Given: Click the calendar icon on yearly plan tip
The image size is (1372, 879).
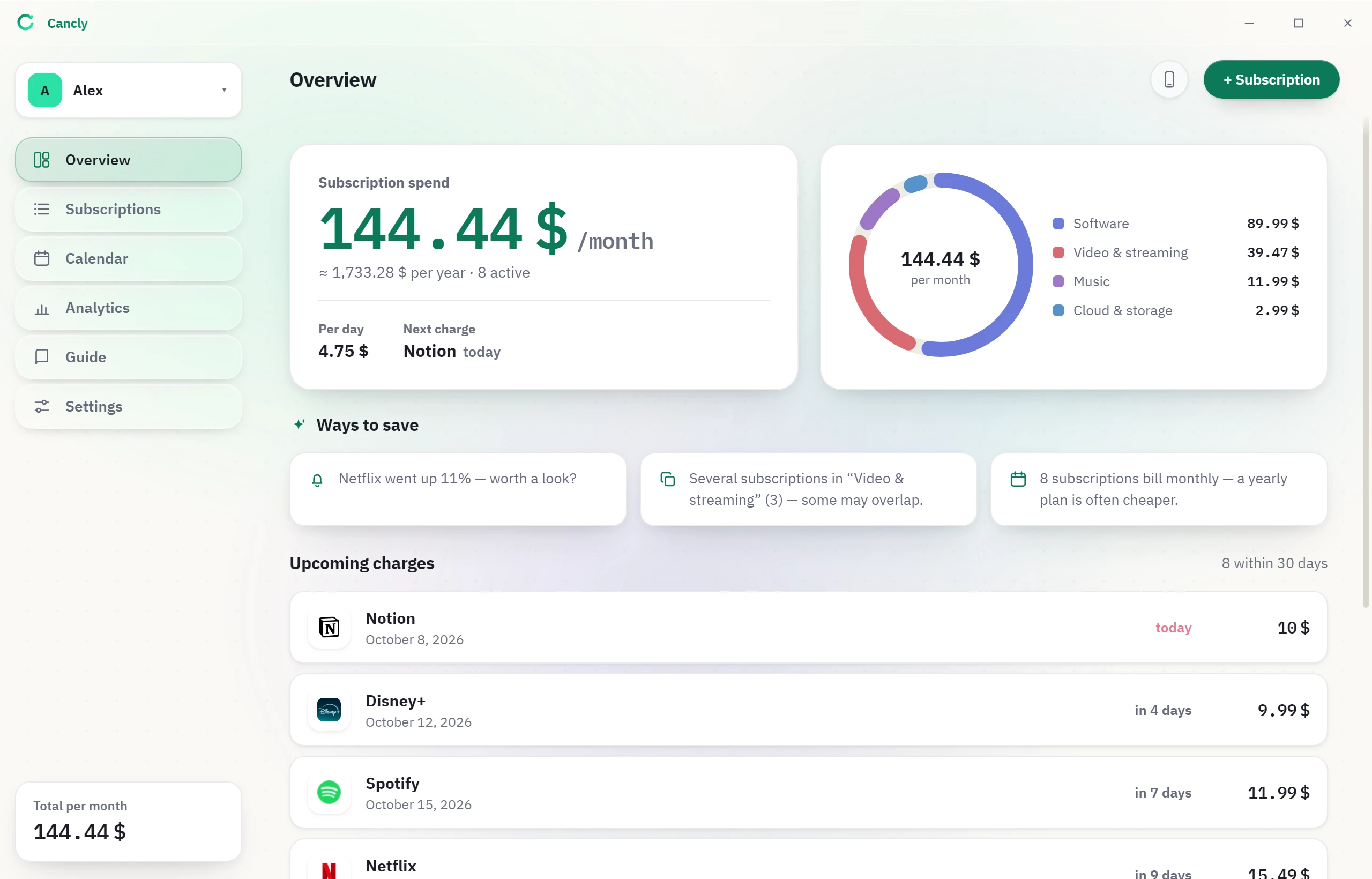Looking at the screenshot, I should [1018, 479].
